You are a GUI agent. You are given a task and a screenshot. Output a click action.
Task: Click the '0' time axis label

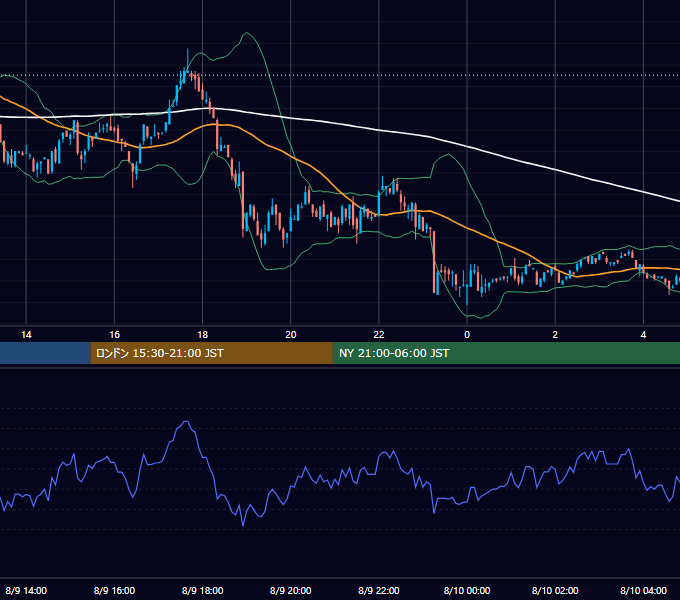467,335
